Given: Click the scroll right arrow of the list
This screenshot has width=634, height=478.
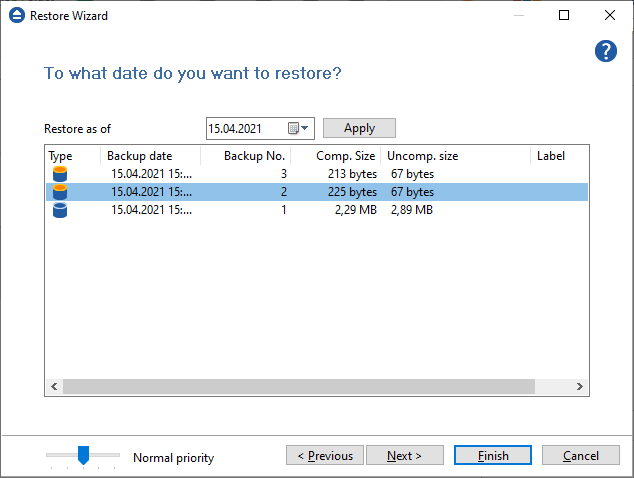Looking at the screenshot, I should pyautogui.click(x=579, y=386).
